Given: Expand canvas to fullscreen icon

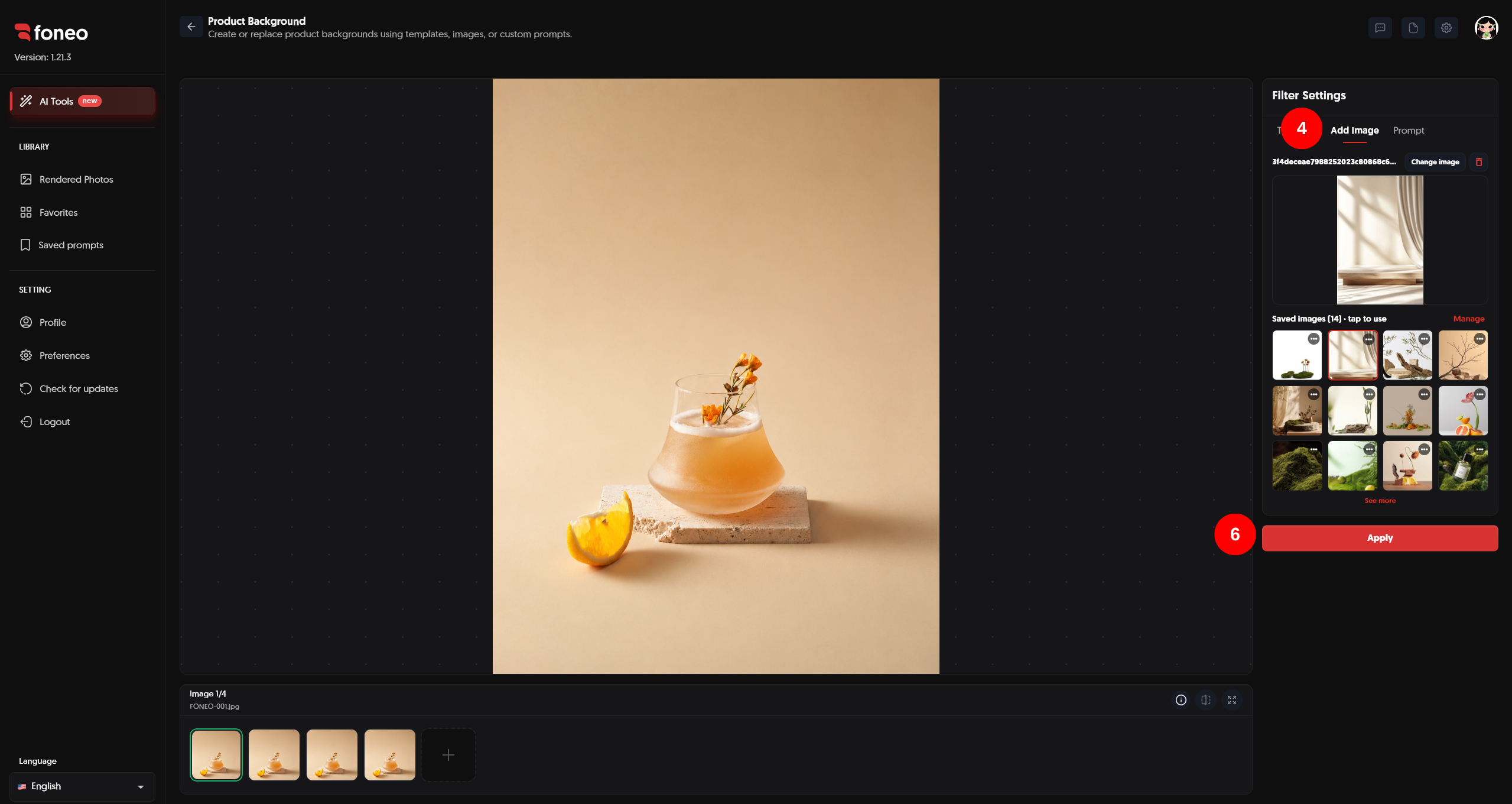Looking at the screenshot, I should (1232, 700).
